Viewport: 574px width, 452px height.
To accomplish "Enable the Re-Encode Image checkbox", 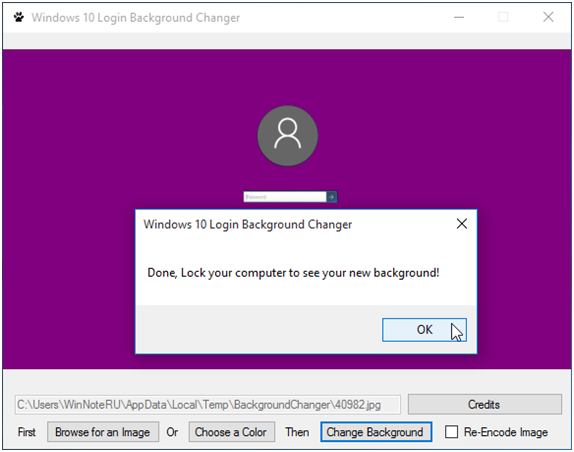I will tap(451, 432).
